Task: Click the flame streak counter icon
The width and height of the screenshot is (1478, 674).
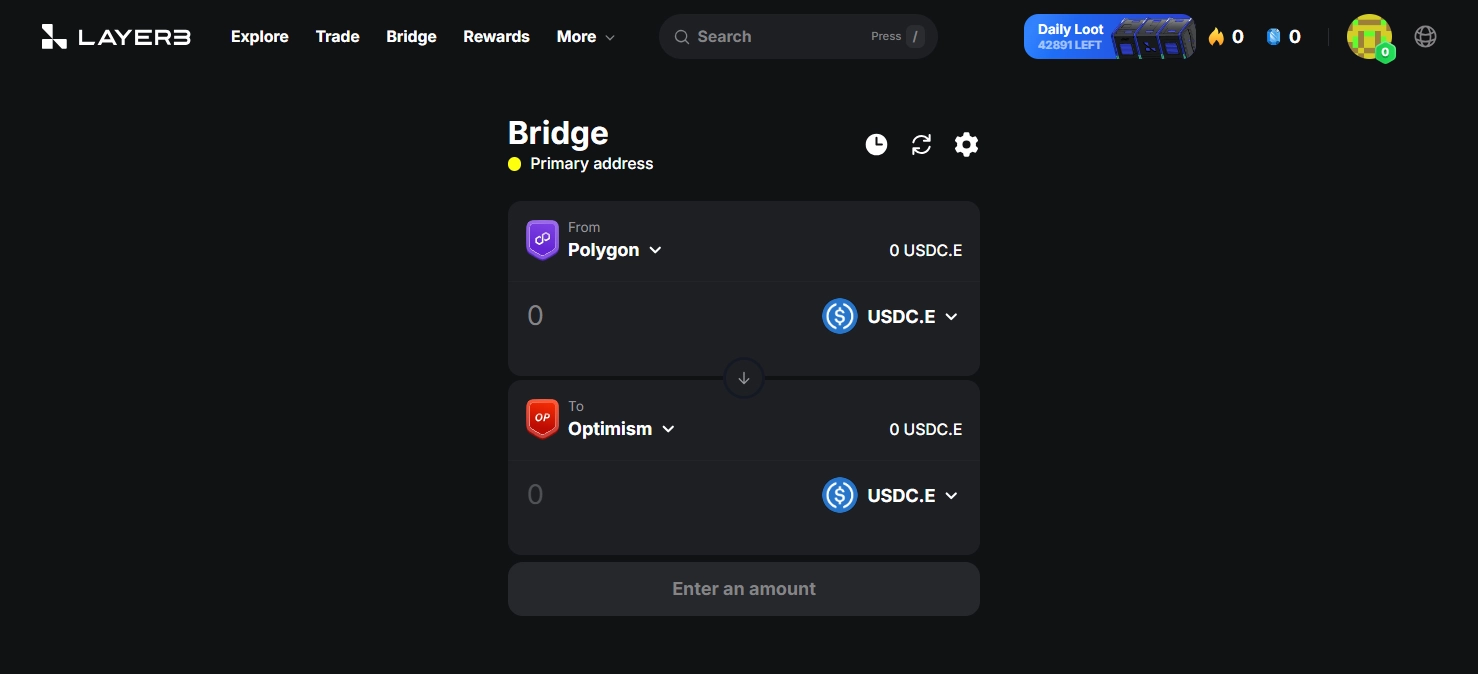Action: [1216, 37]
